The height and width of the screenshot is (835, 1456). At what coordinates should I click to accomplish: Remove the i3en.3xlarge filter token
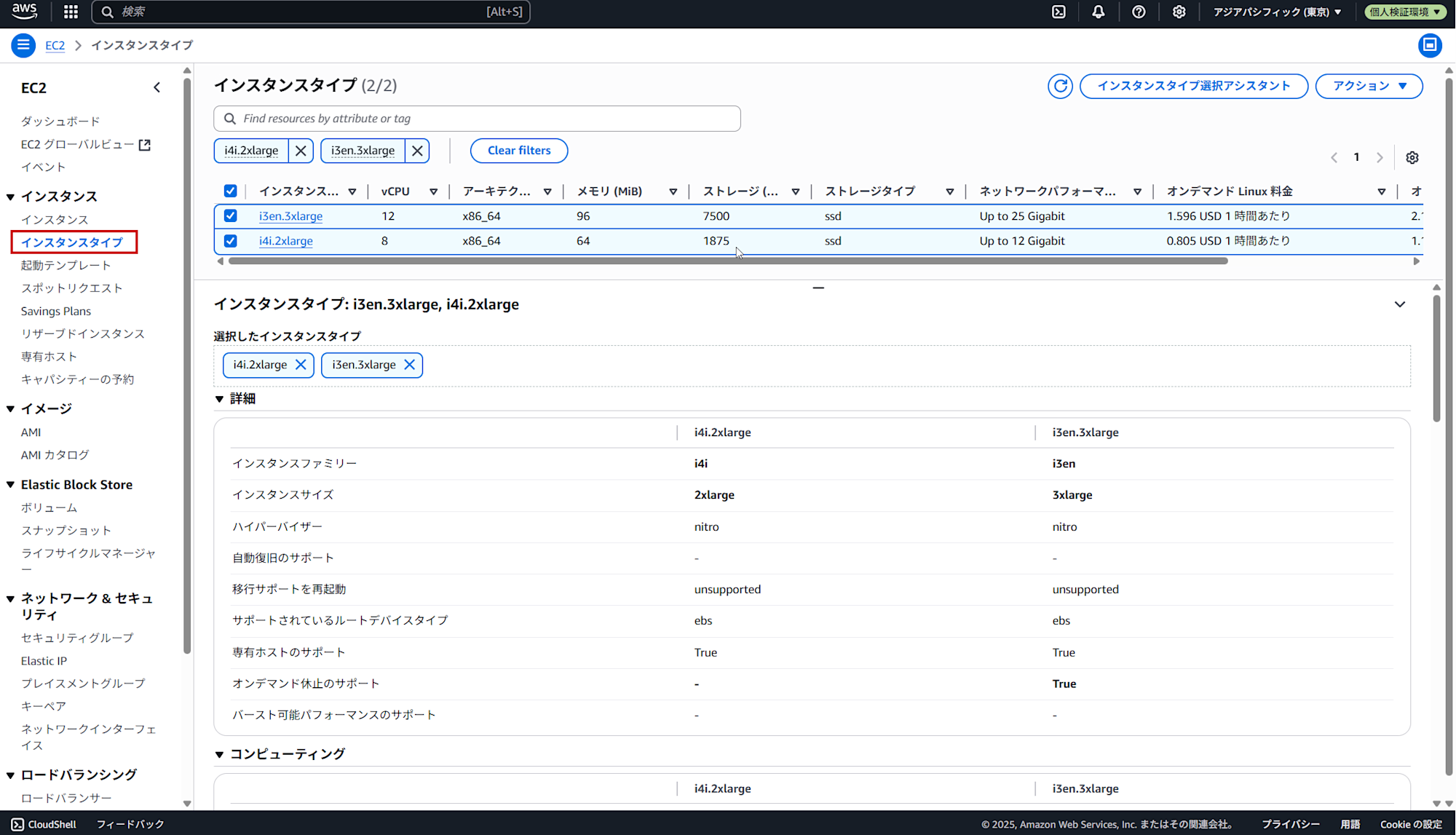(417, 151)
